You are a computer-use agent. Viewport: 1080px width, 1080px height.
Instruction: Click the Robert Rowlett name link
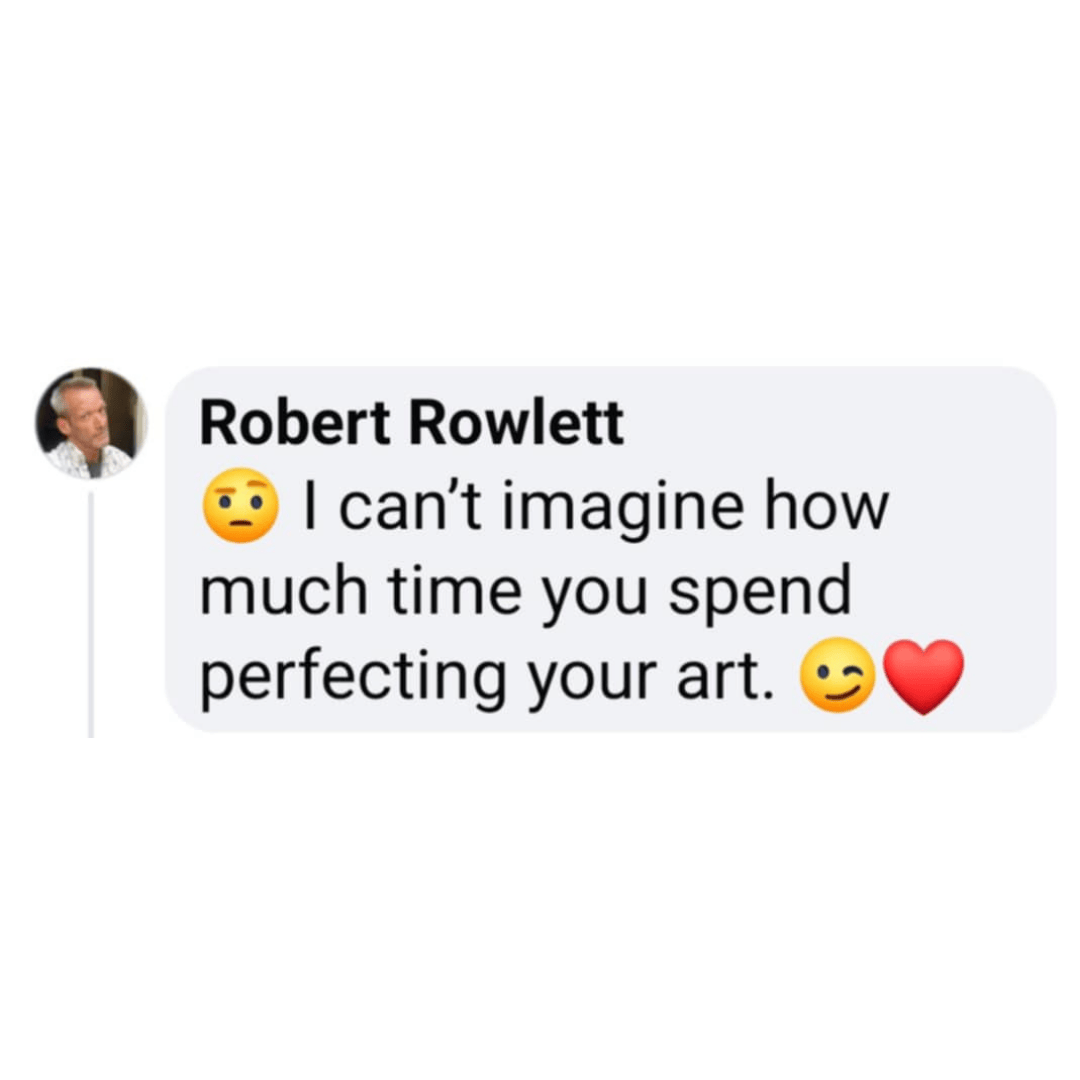pos(412,423)
